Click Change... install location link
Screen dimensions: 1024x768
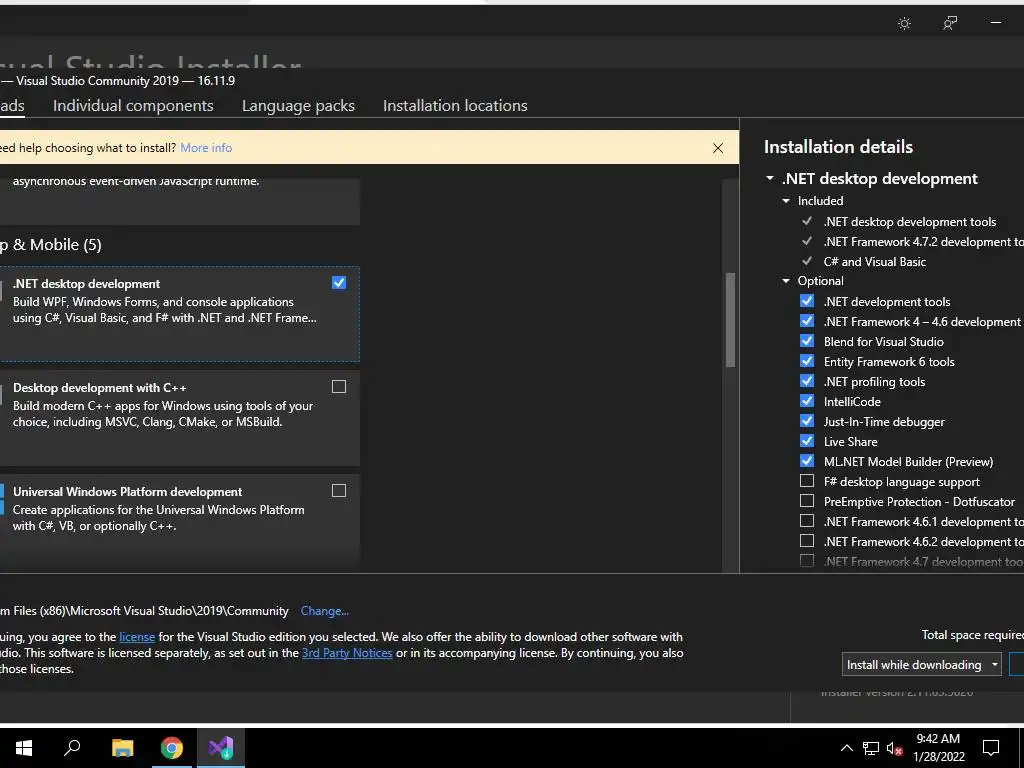point(325,611)
